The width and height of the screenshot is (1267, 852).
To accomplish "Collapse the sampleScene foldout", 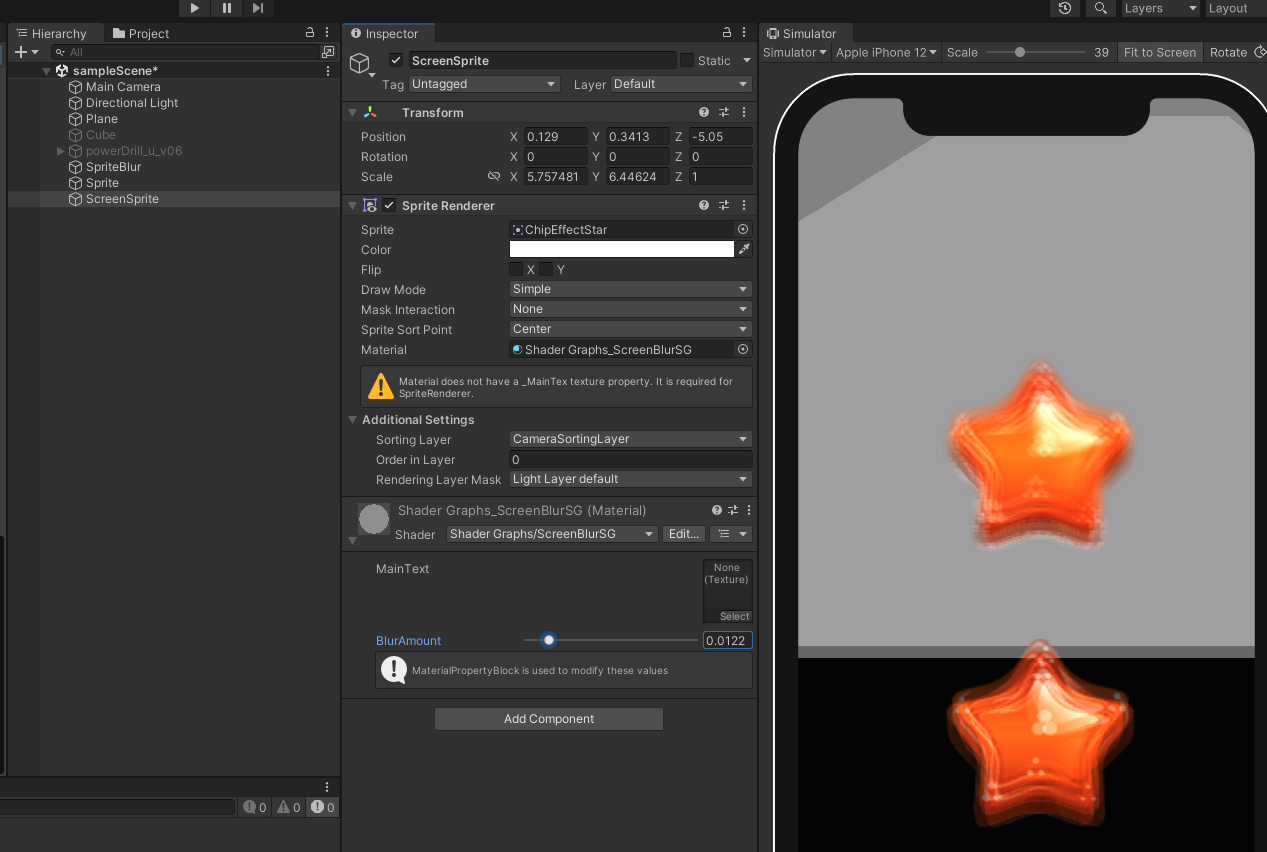I will pyautogui.click(x=47, y=71).
